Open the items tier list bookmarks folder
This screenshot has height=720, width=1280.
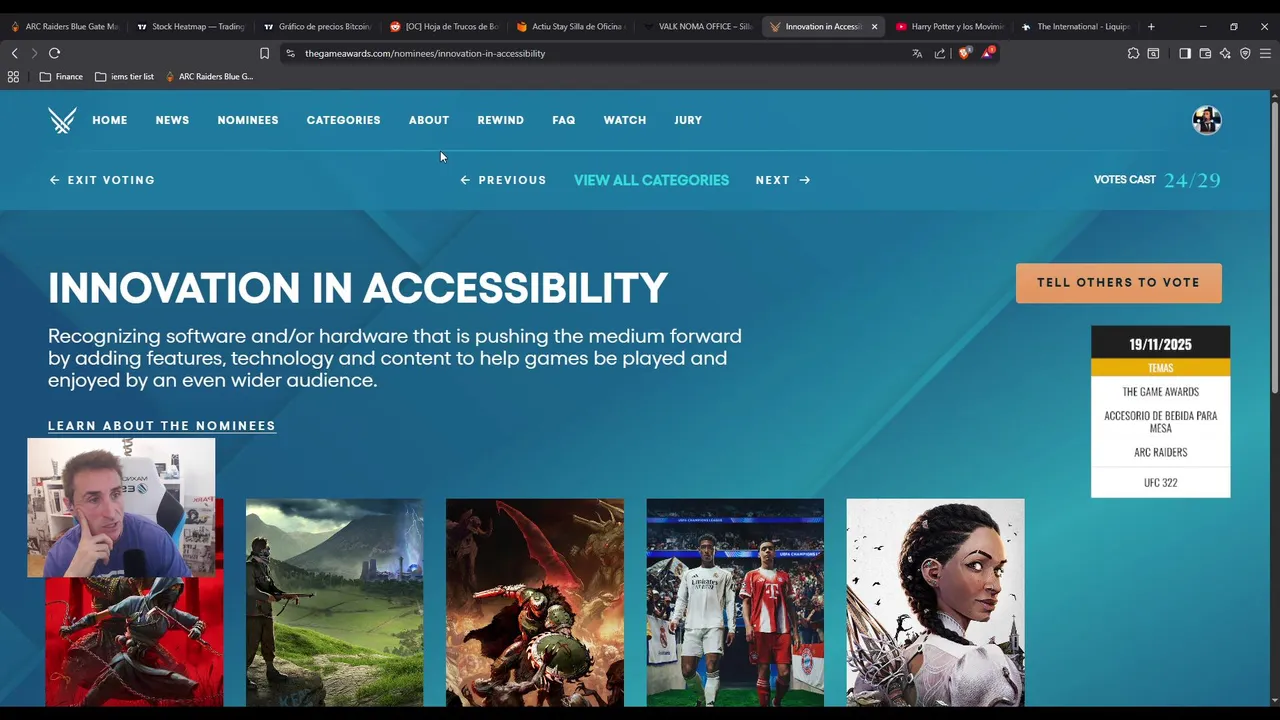(124, 76)
